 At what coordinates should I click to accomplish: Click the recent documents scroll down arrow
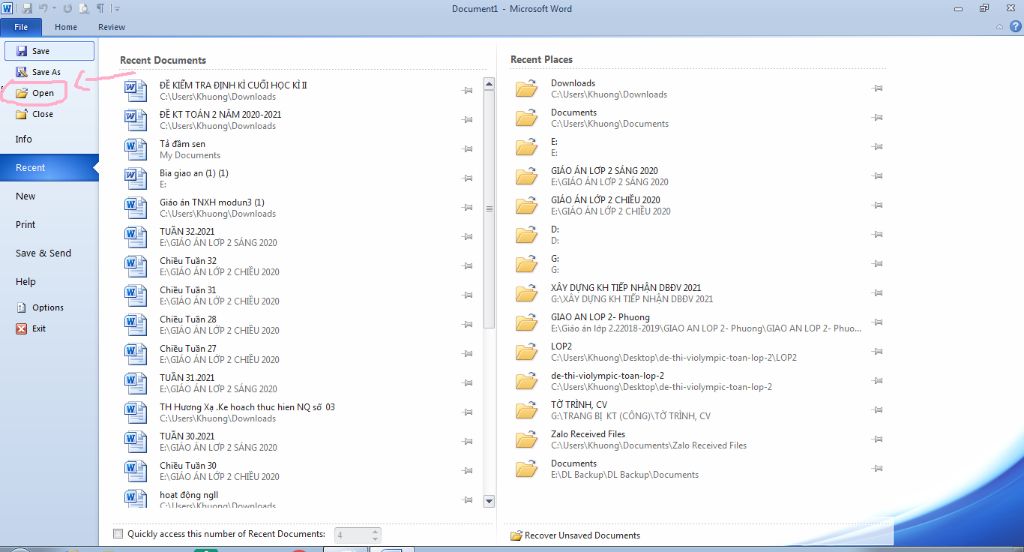click(x=488, y=501)
